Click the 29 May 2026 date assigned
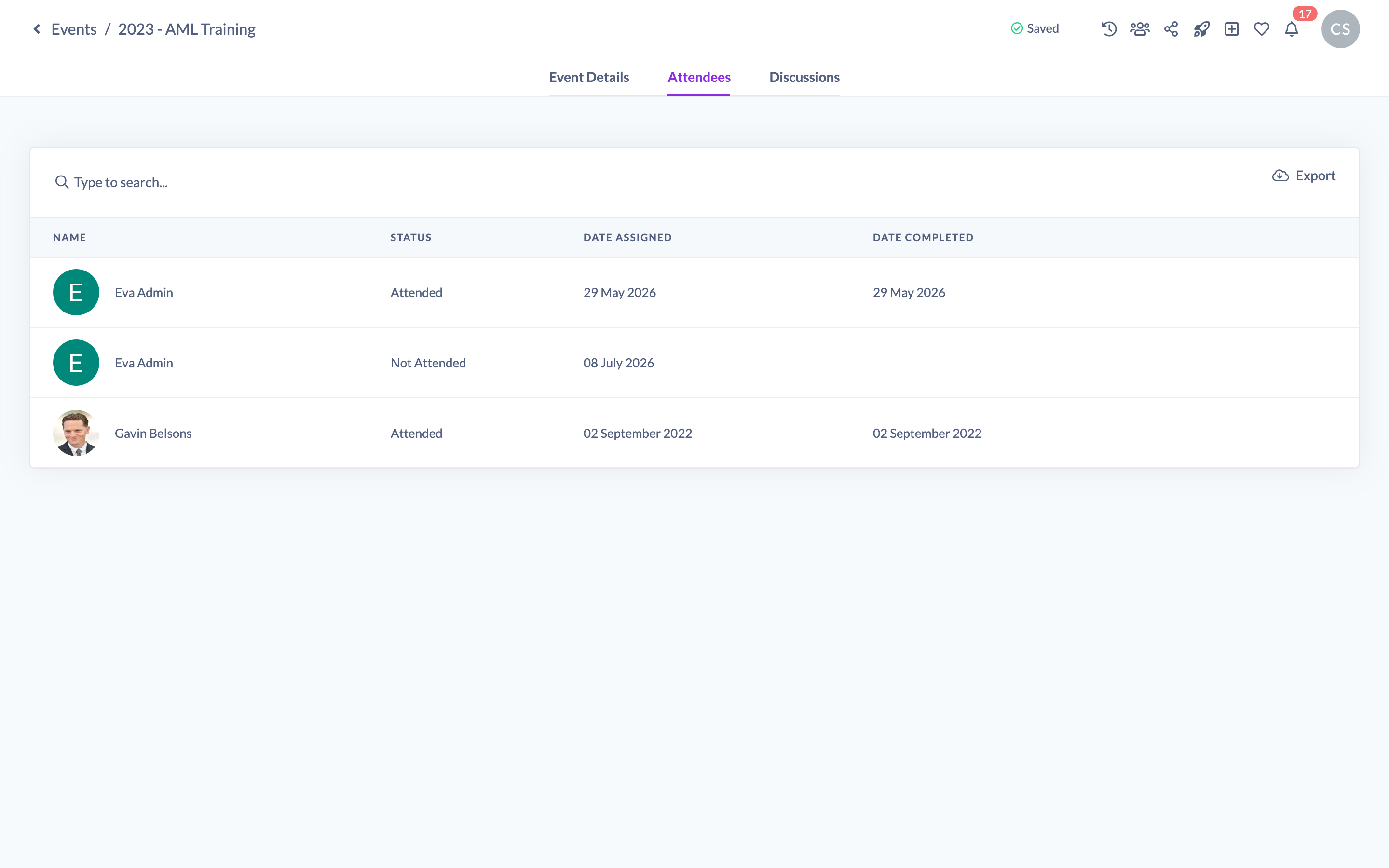 click(619, 292)
